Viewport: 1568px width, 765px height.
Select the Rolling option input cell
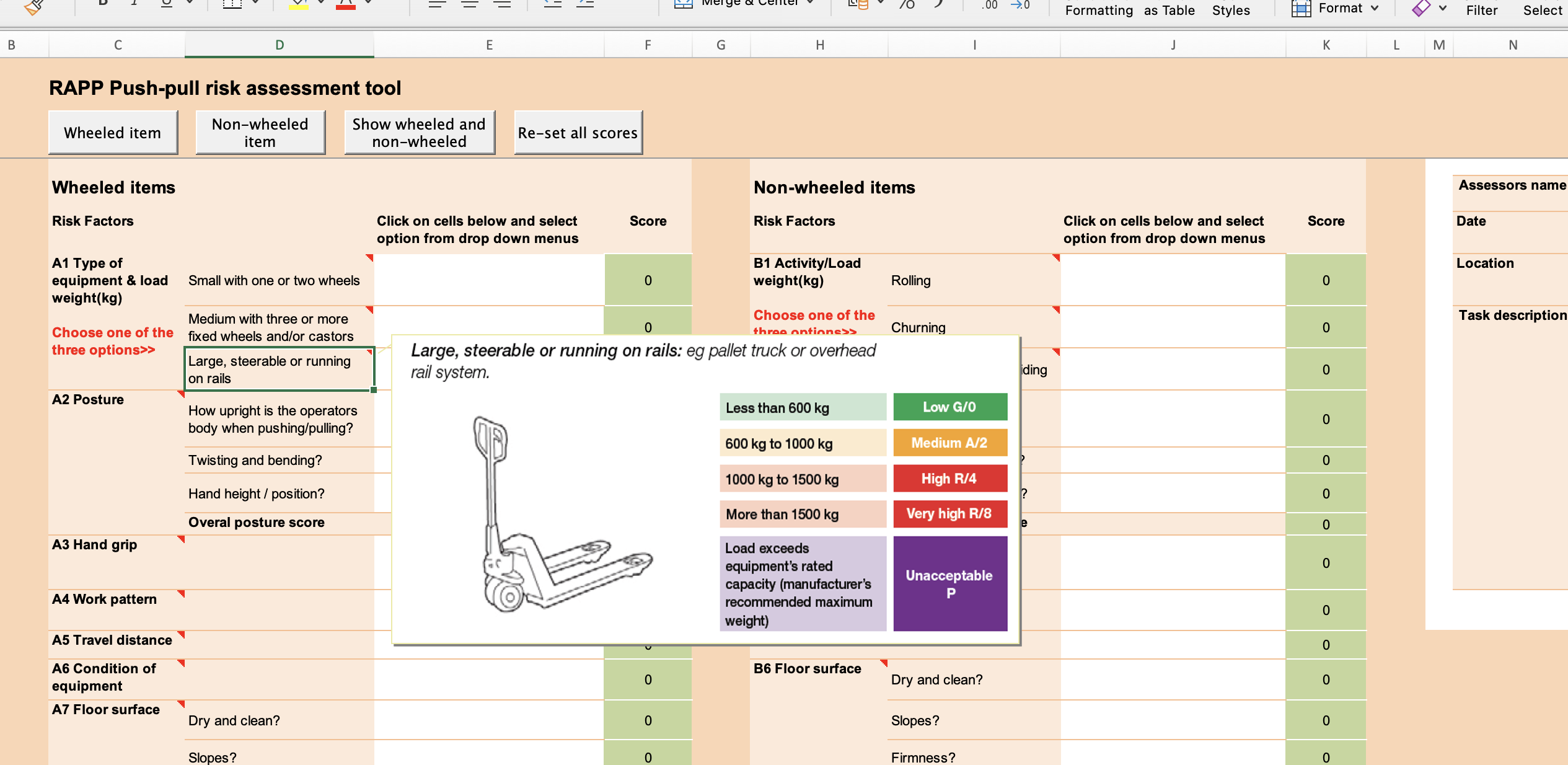click(x=1173, y=280)
